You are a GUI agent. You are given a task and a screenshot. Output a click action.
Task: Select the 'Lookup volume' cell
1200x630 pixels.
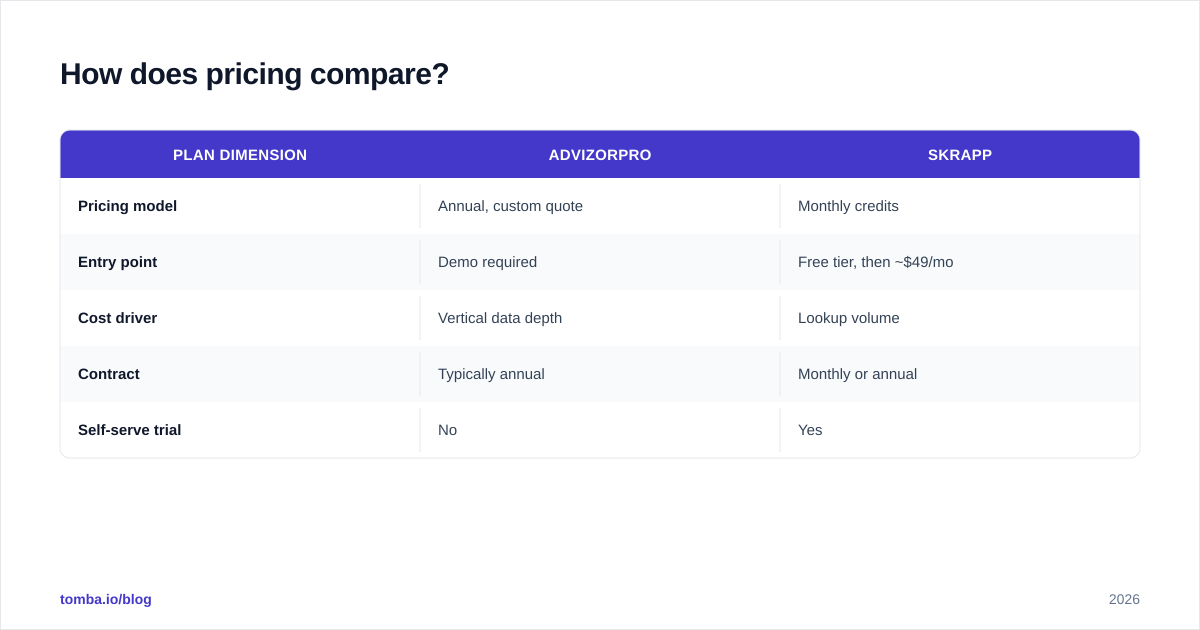coord(848,318)
